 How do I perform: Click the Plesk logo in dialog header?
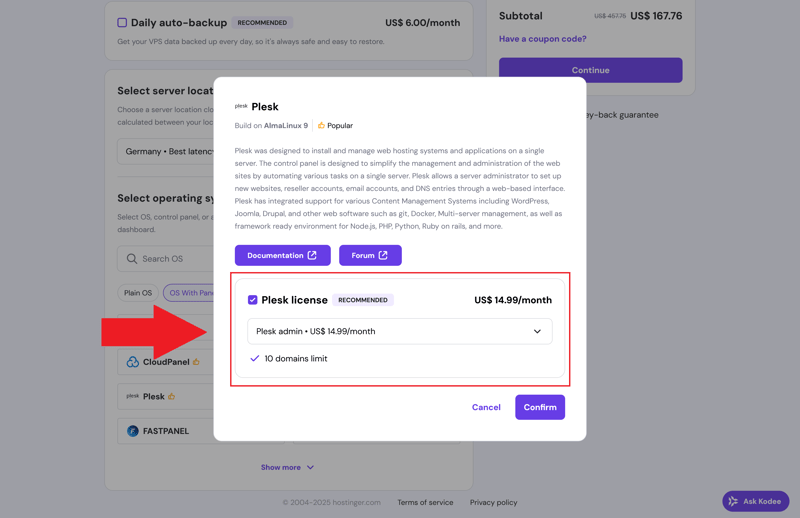point(241,106)
